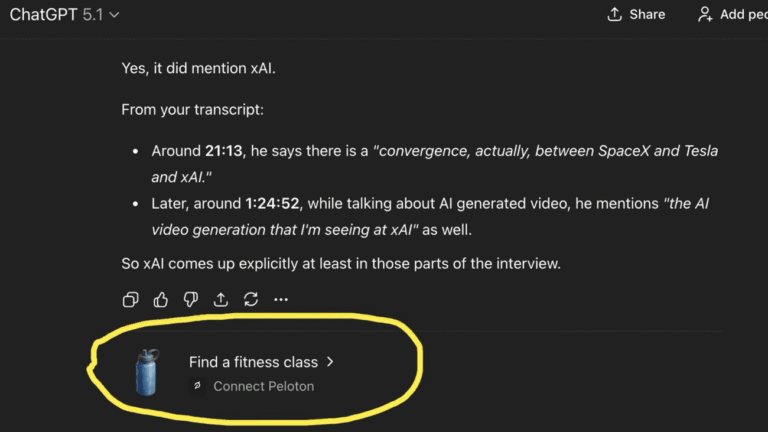This screenshot has height=432, width=768.
Task: Click the Add people icon in header
Action: point(705,14)
